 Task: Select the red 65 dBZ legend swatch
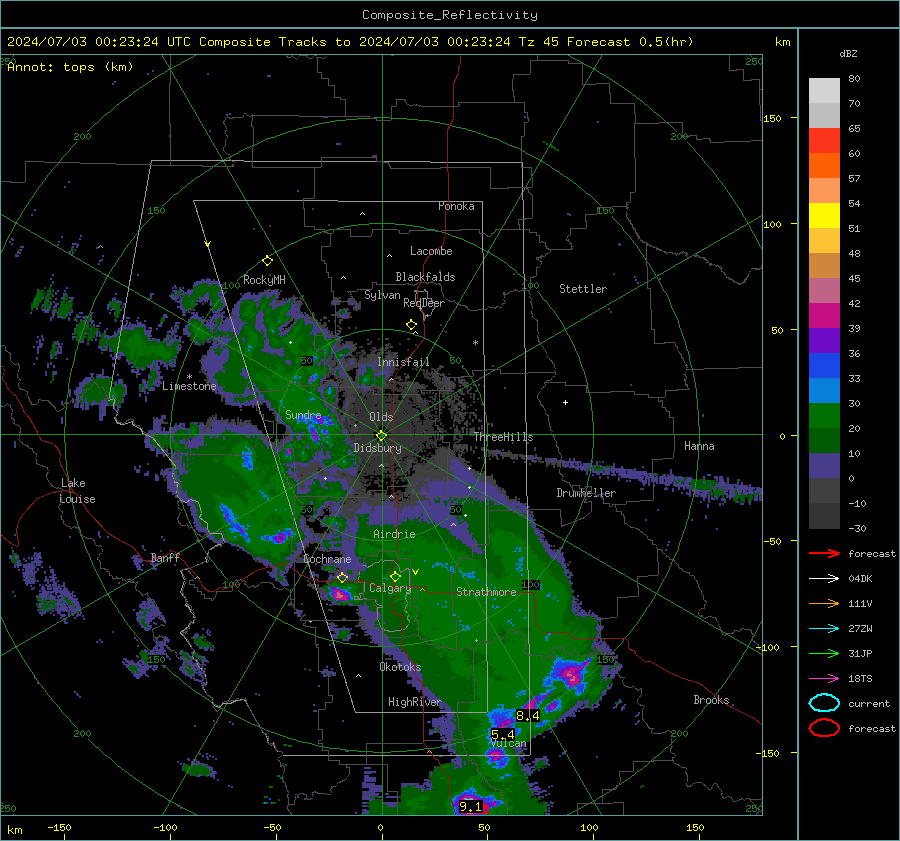[x=824, y=141]
